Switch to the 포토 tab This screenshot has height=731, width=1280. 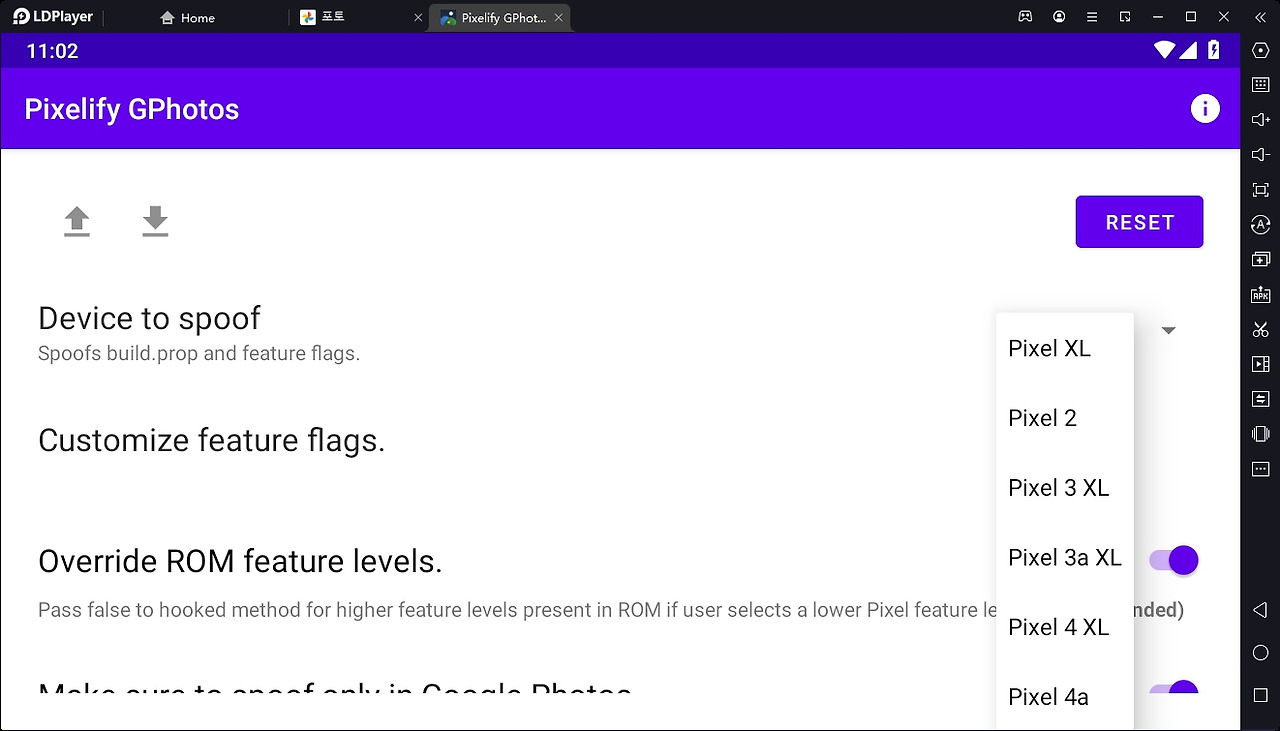pos(323,18)
